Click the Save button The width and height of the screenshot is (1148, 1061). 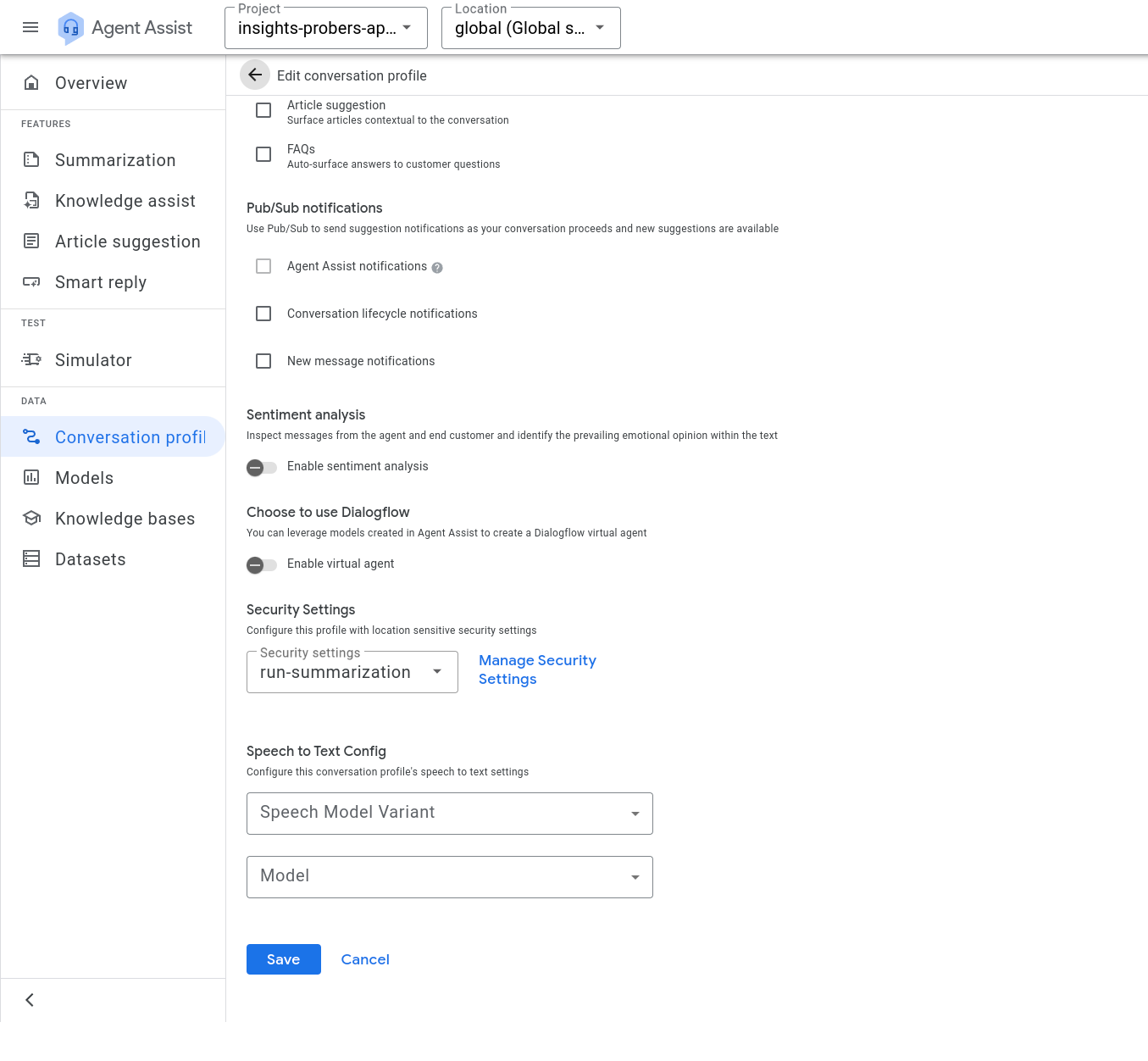click(283, 959)
